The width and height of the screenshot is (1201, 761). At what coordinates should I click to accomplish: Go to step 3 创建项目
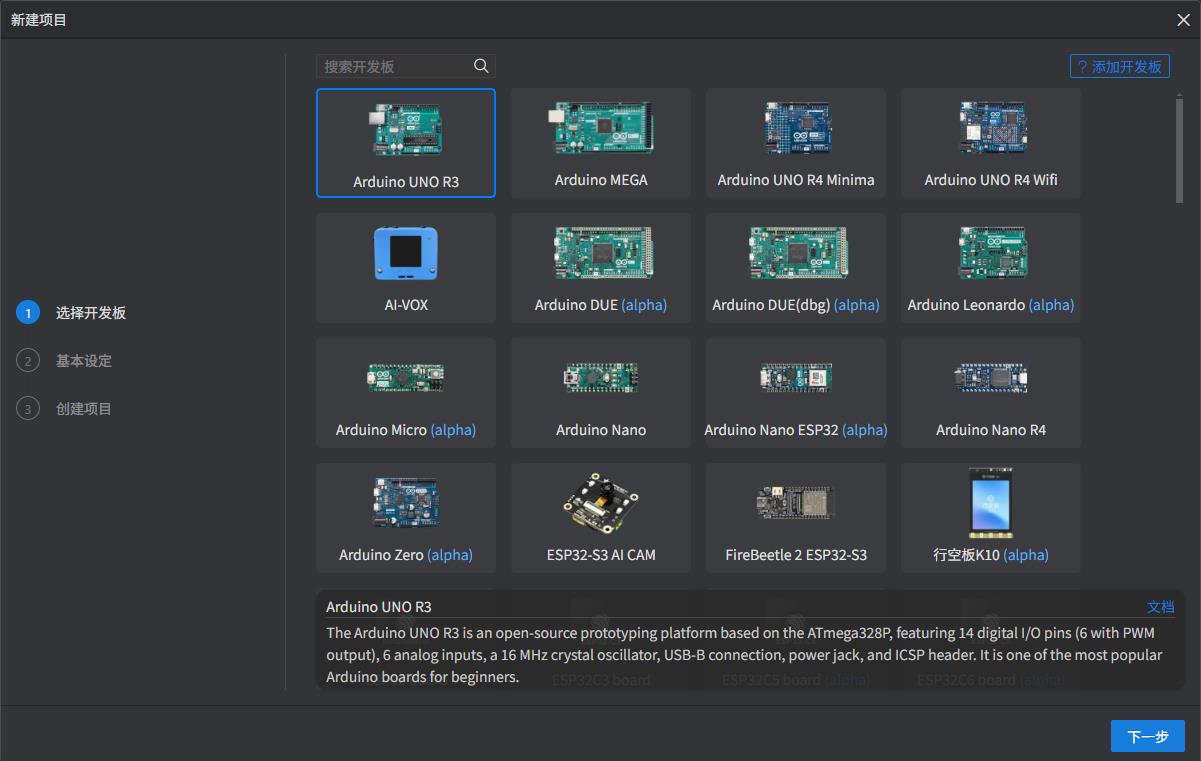(x=64, y=409)
